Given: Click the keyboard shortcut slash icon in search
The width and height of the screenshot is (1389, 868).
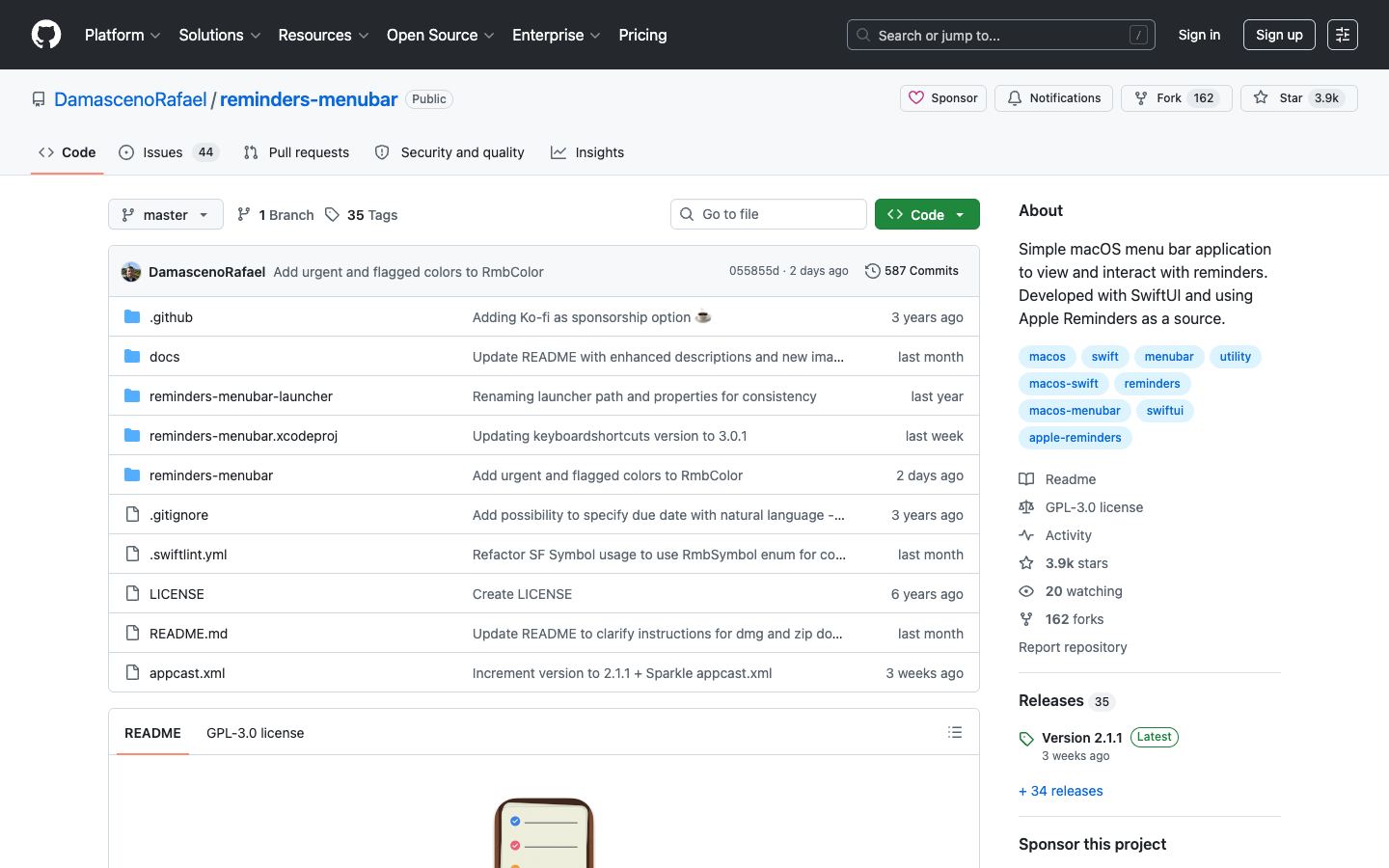Looking at the screenshot, I should point(1138,35).
